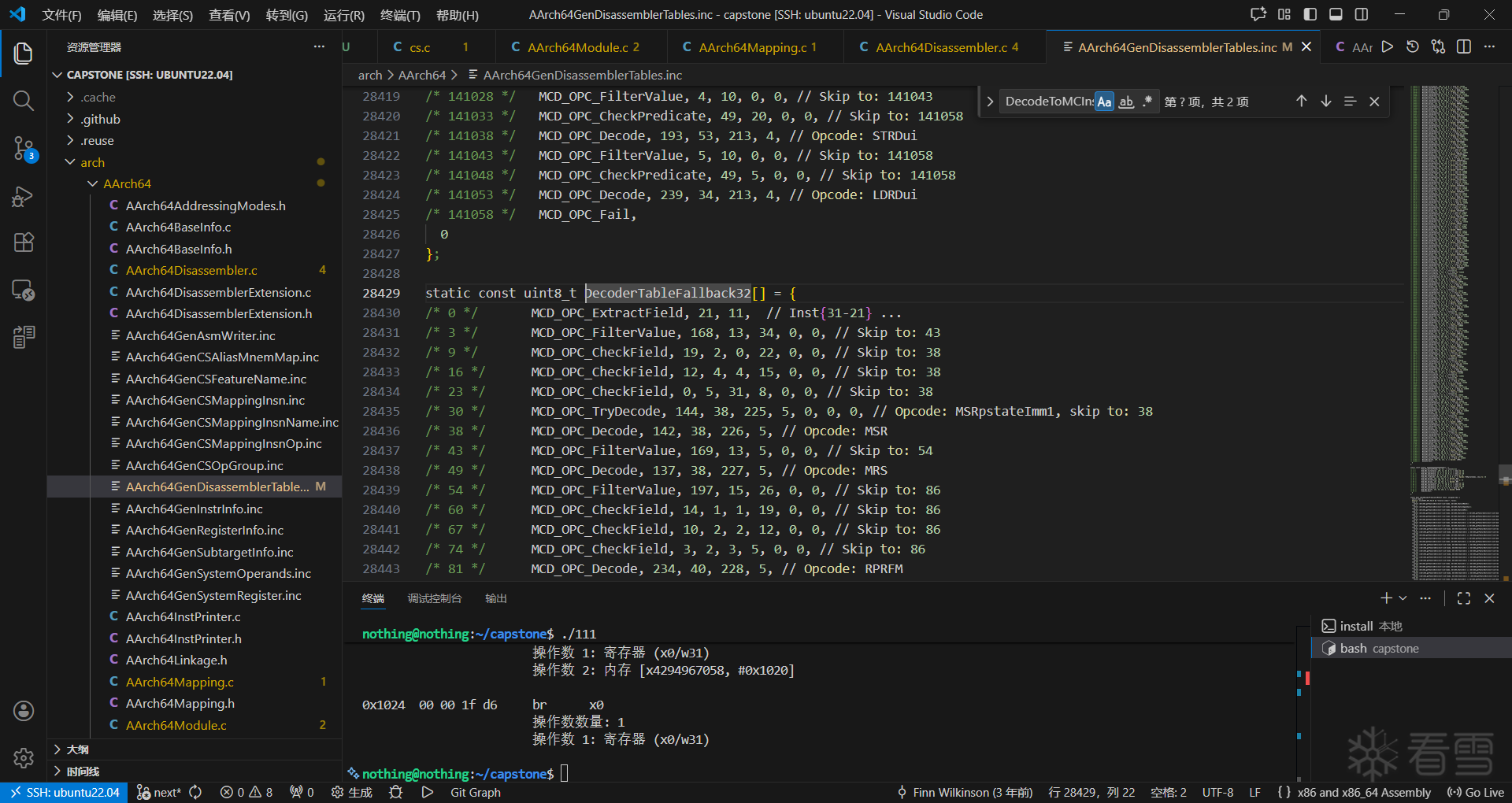Click SSH: ubuntu22.04 remote status button
1512x803 pixels.
[64, 792]
